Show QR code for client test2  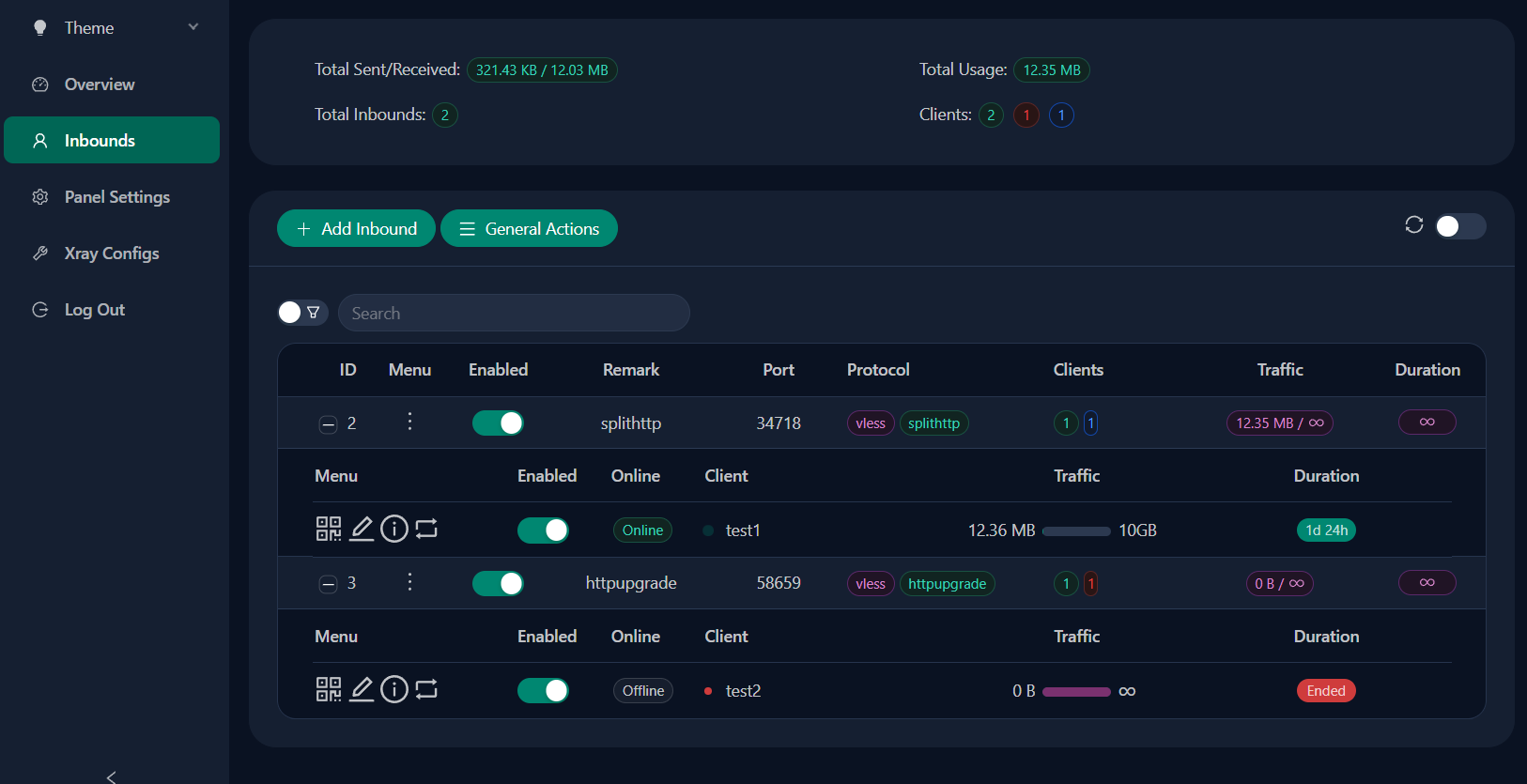(x=328, y=689)
